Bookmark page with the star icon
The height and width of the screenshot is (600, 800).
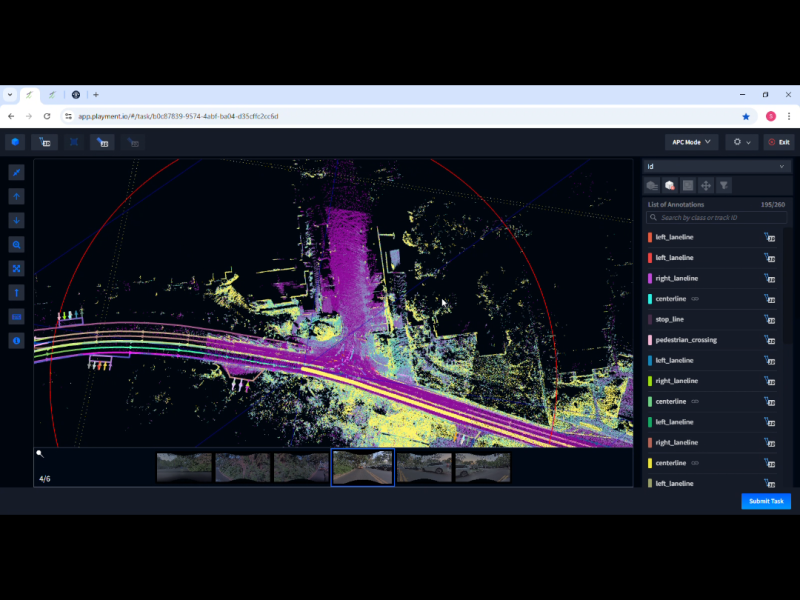pyautogui.click(x=745, y=116)
